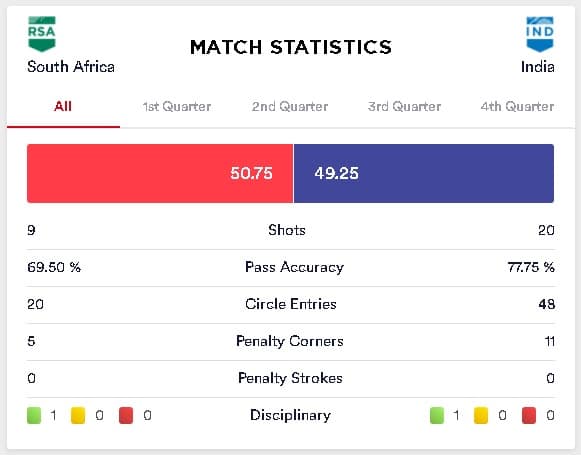Viewport: 581px width, 456px height.
Task: Click South Africa's green card icon
Action: coord(34,415)
